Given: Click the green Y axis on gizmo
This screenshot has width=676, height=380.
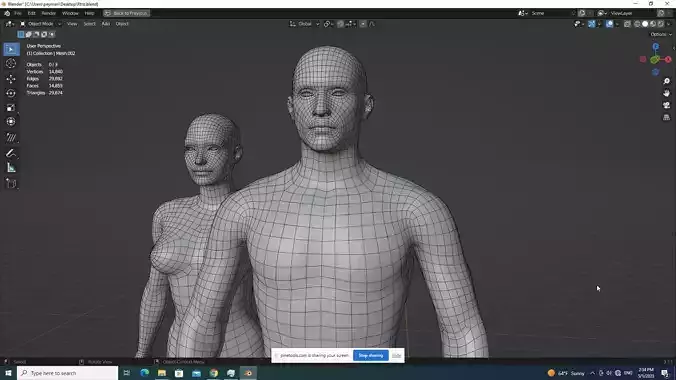Looking at the screenshot, I should click(654, 60).
